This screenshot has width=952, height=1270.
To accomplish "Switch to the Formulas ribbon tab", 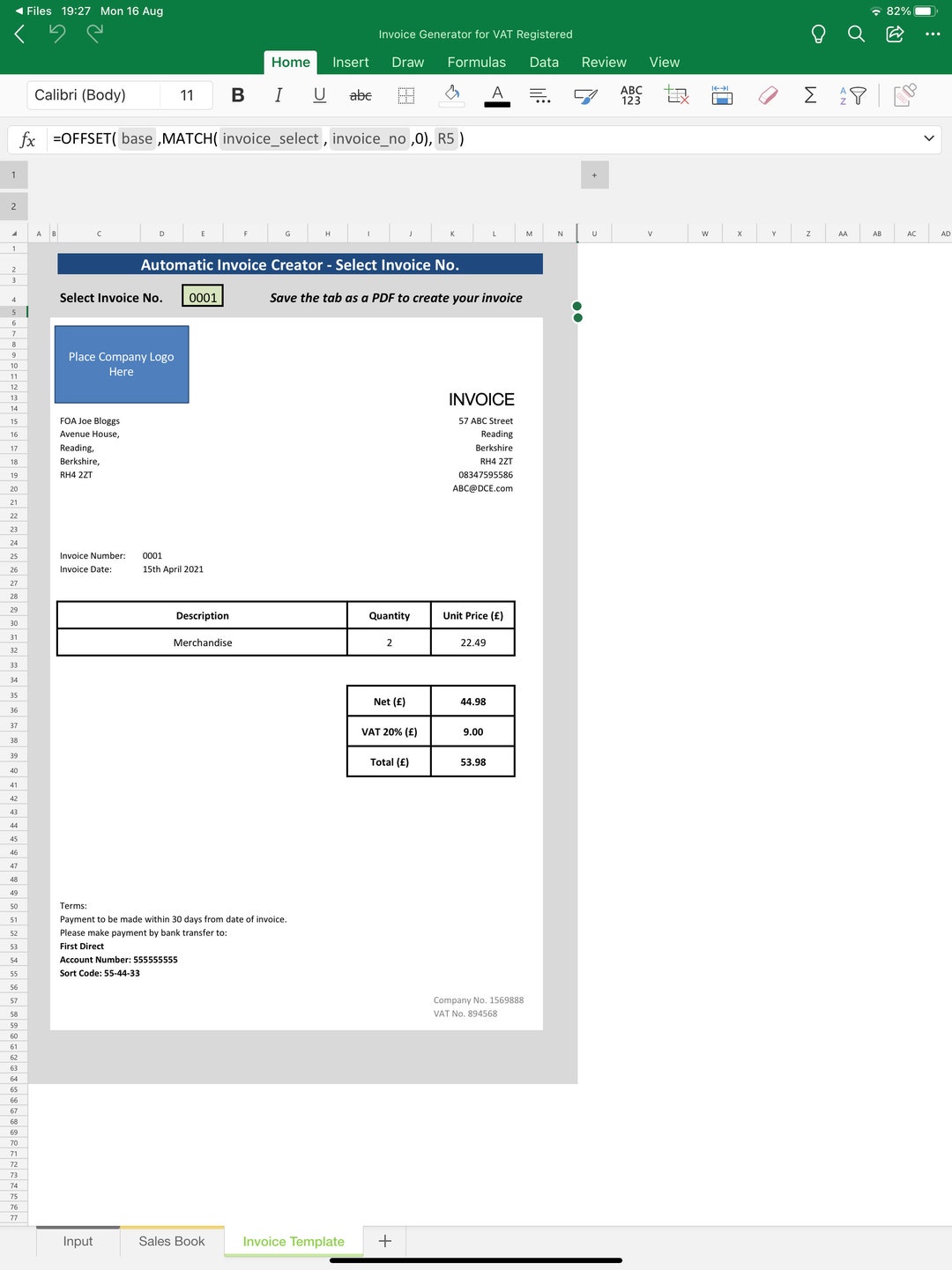I will tap(477, 63).
